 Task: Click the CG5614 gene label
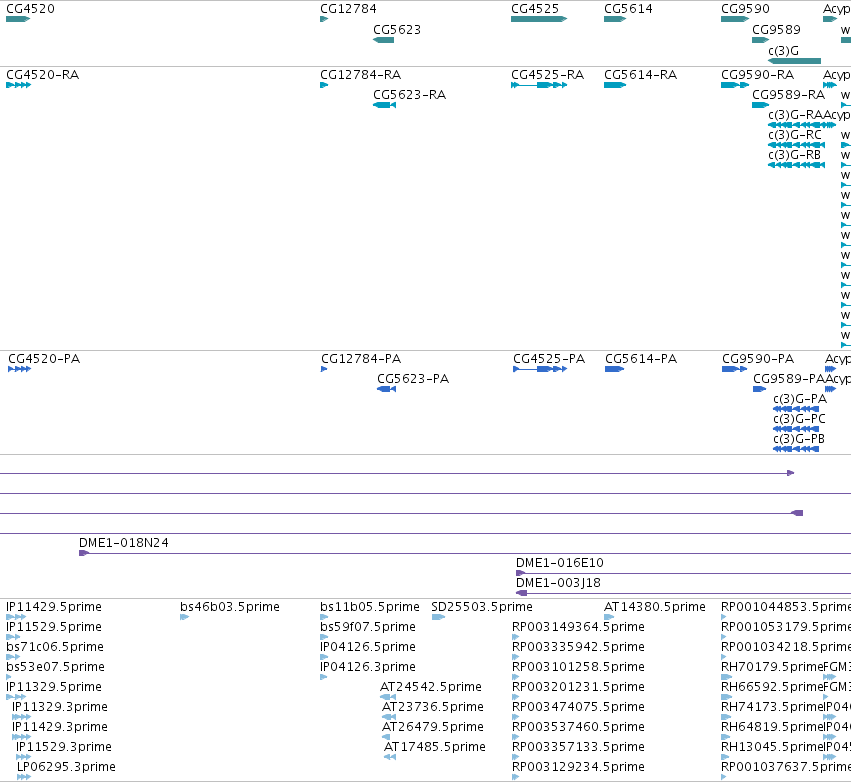coord(628,9)
